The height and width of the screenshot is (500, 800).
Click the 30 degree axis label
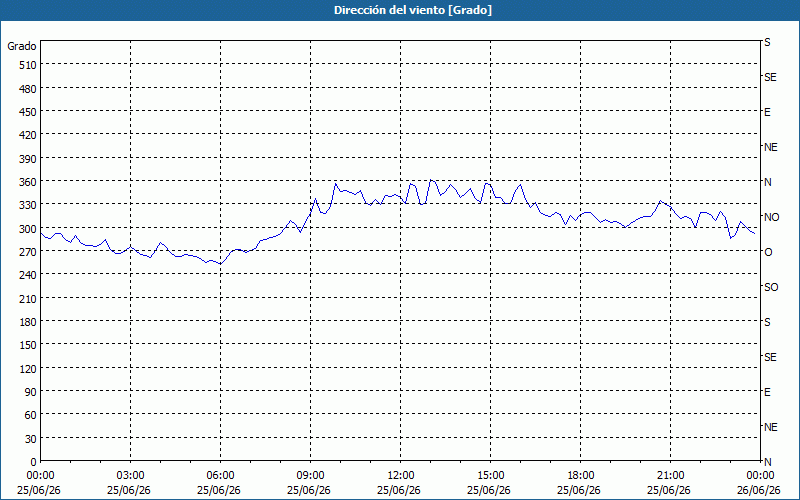point(31,439)
